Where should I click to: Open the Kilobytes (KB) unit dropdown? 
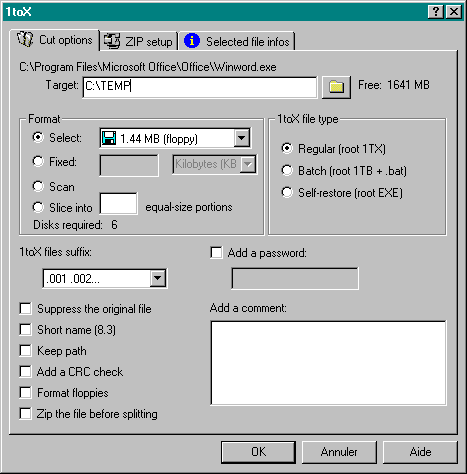pos(248,164)
